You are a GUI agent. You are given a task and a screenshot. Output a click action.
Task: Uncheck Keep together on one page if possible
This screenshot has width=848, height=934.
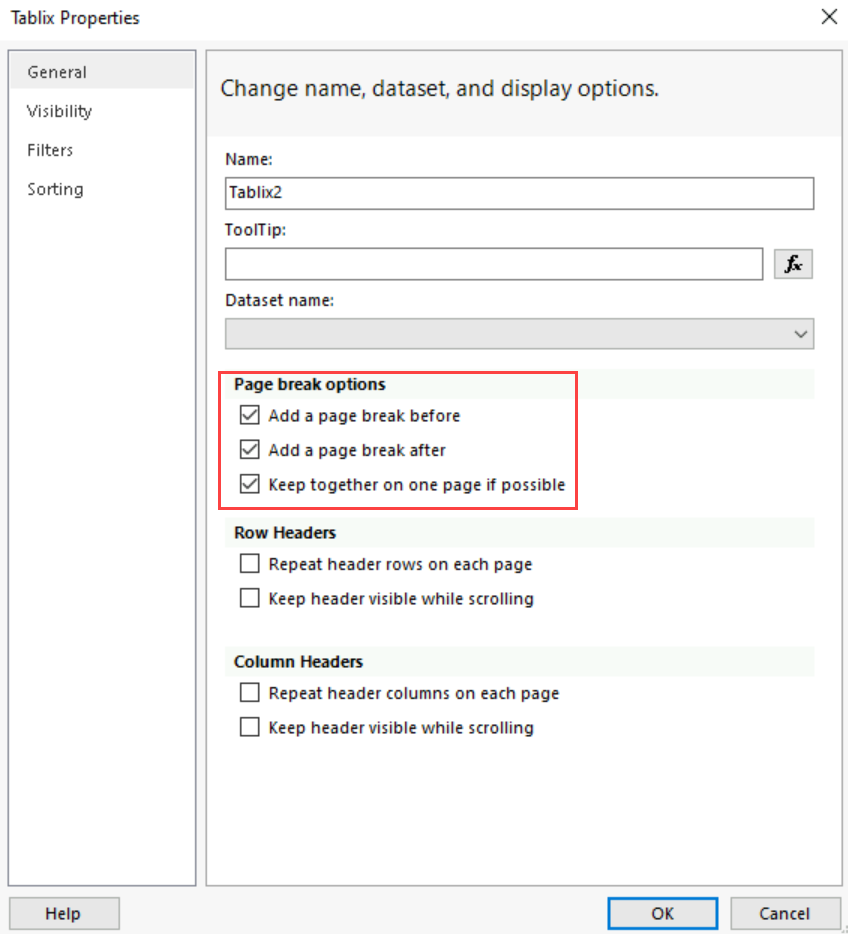249,483
